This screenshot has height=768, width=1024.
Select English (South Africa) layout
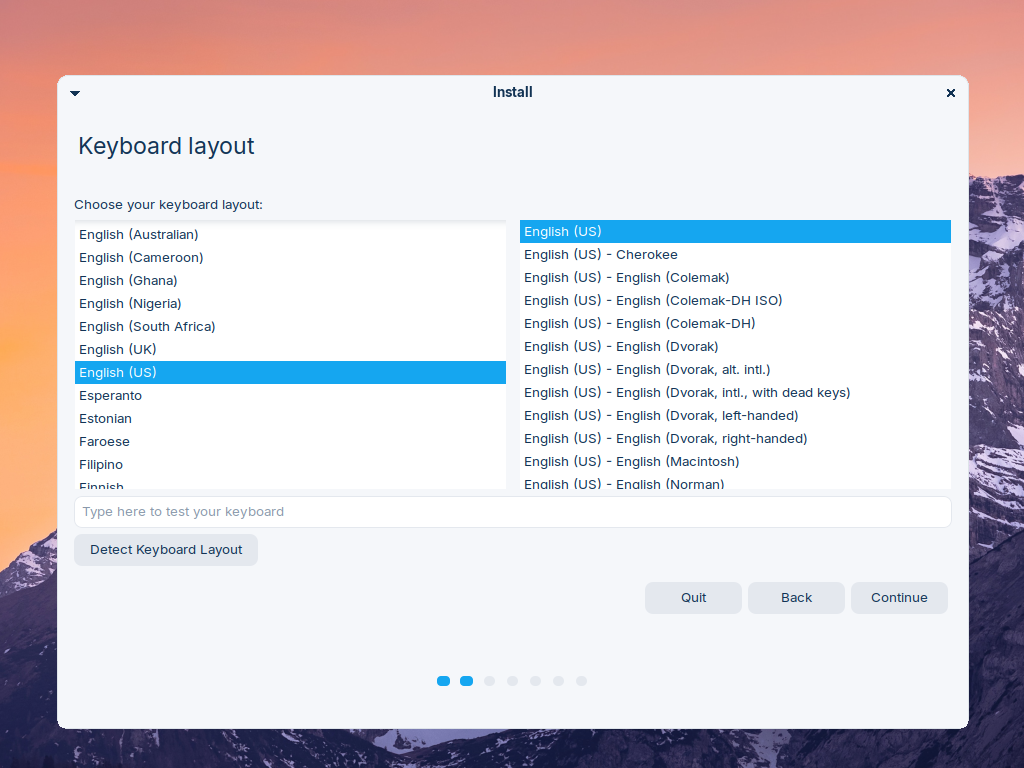[290, 327]
